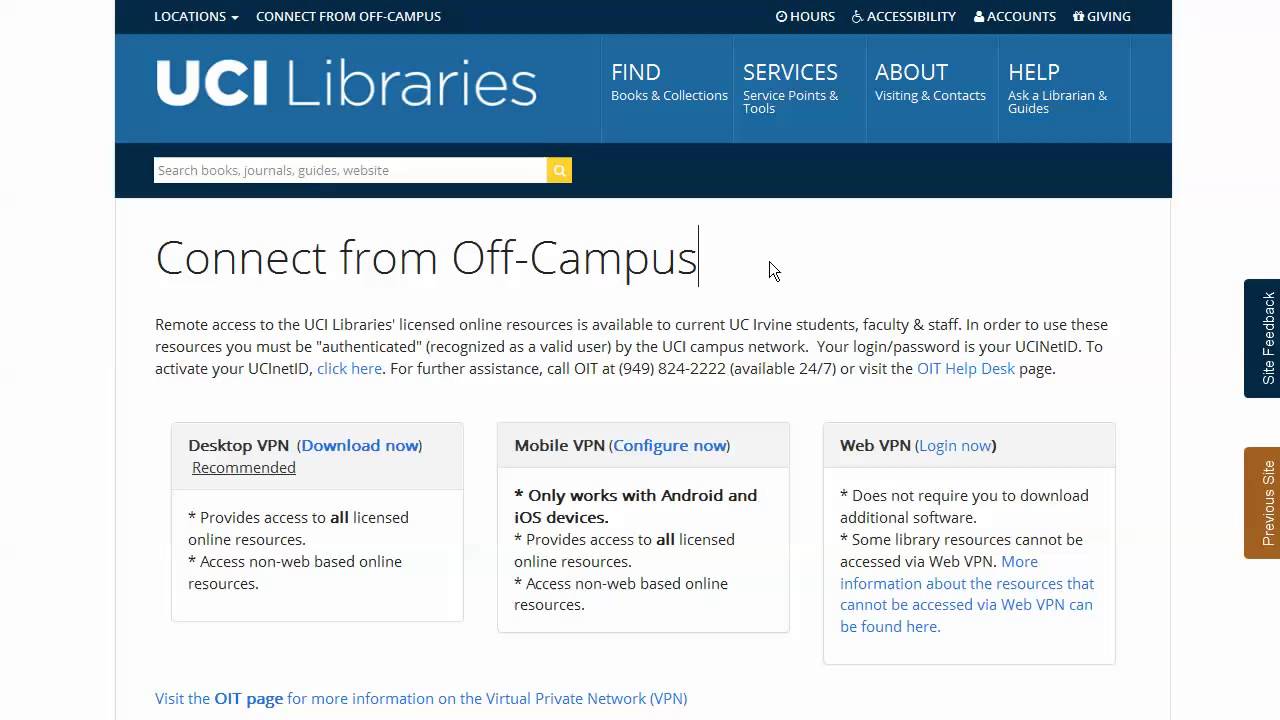The width and height of the screenshot is (1280, 720).
Task: Click the yellow search magnifier icon
Action: point(559,170)
